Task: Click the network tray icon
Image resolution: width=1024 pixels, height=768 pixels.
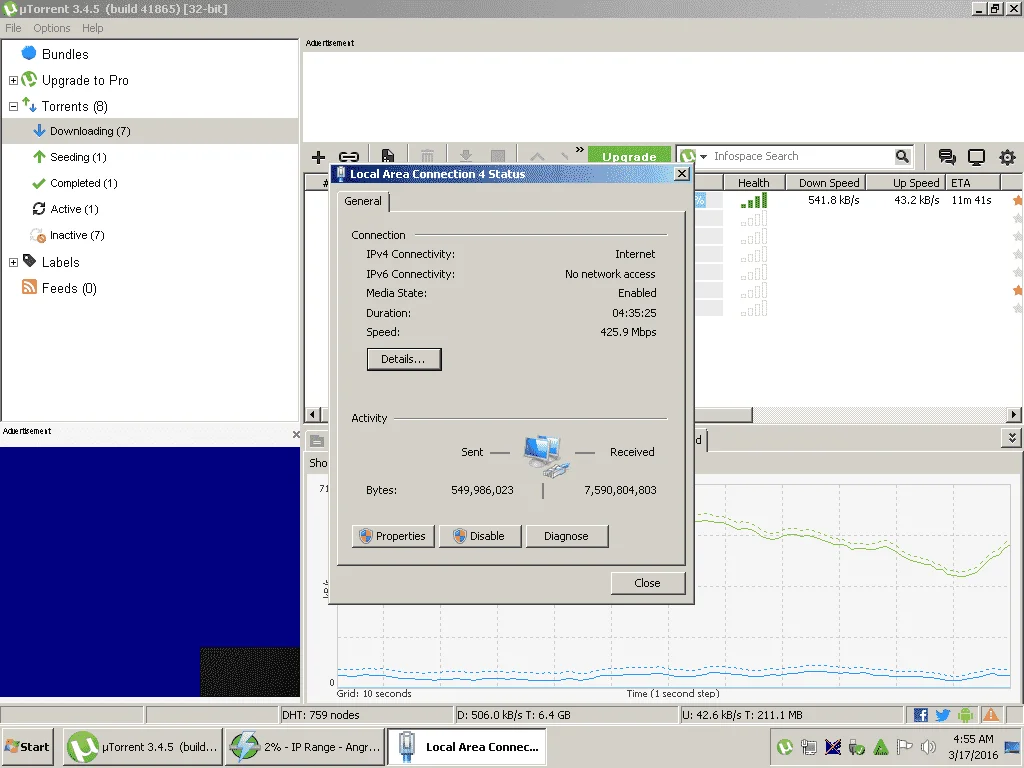Action: click(808, 746)
